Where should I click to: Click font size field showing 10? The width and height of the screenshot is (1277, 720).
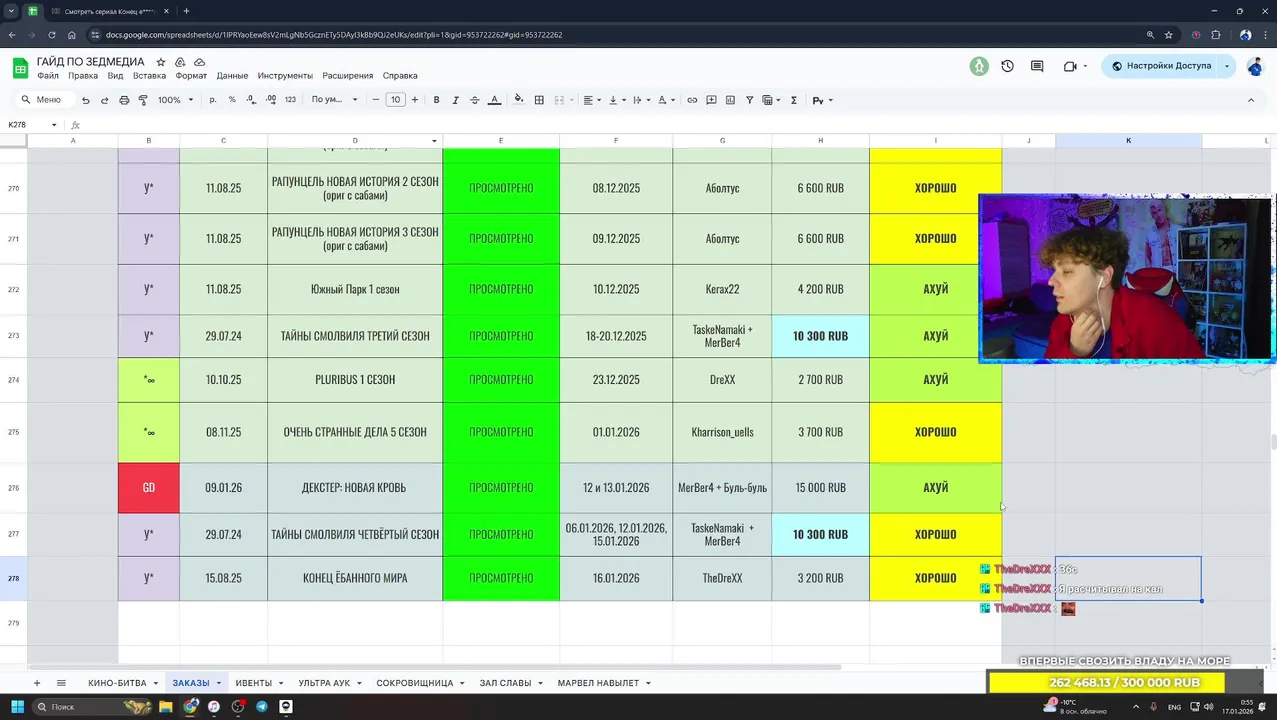pyautogui.click(x=395, y=100)
